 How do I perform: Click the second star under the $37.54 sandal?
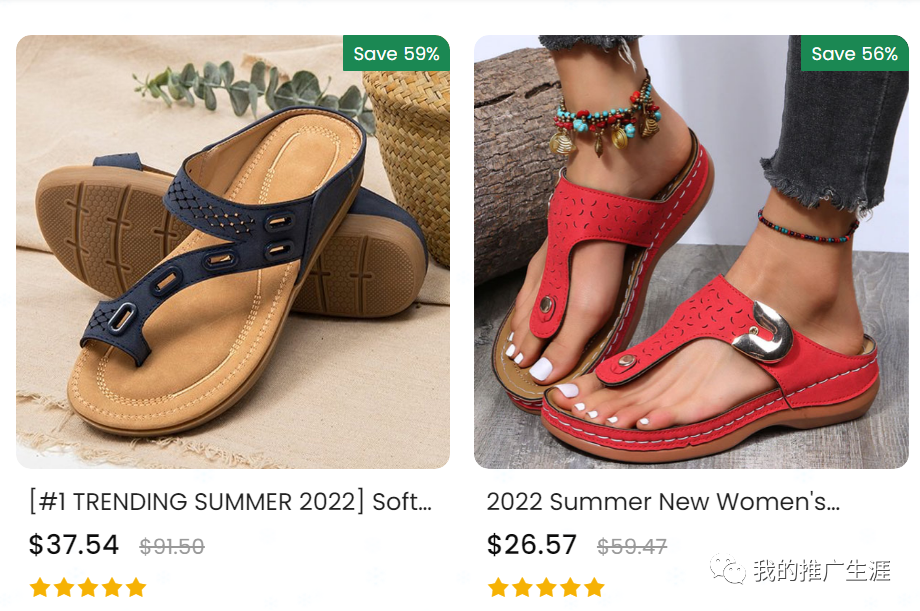[64, 587]
